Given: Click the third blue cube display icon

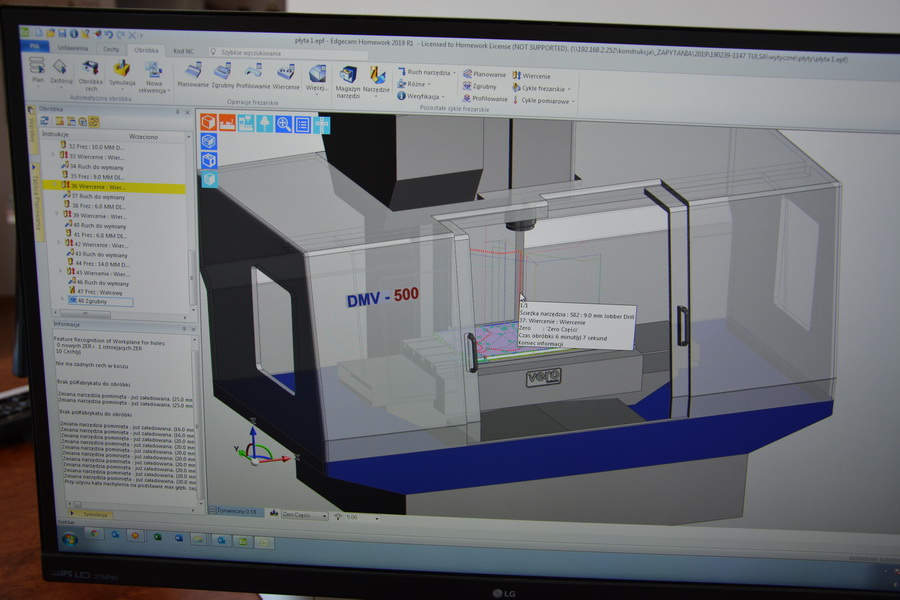Looking at the screenshot, I should [x=209, y=160].
